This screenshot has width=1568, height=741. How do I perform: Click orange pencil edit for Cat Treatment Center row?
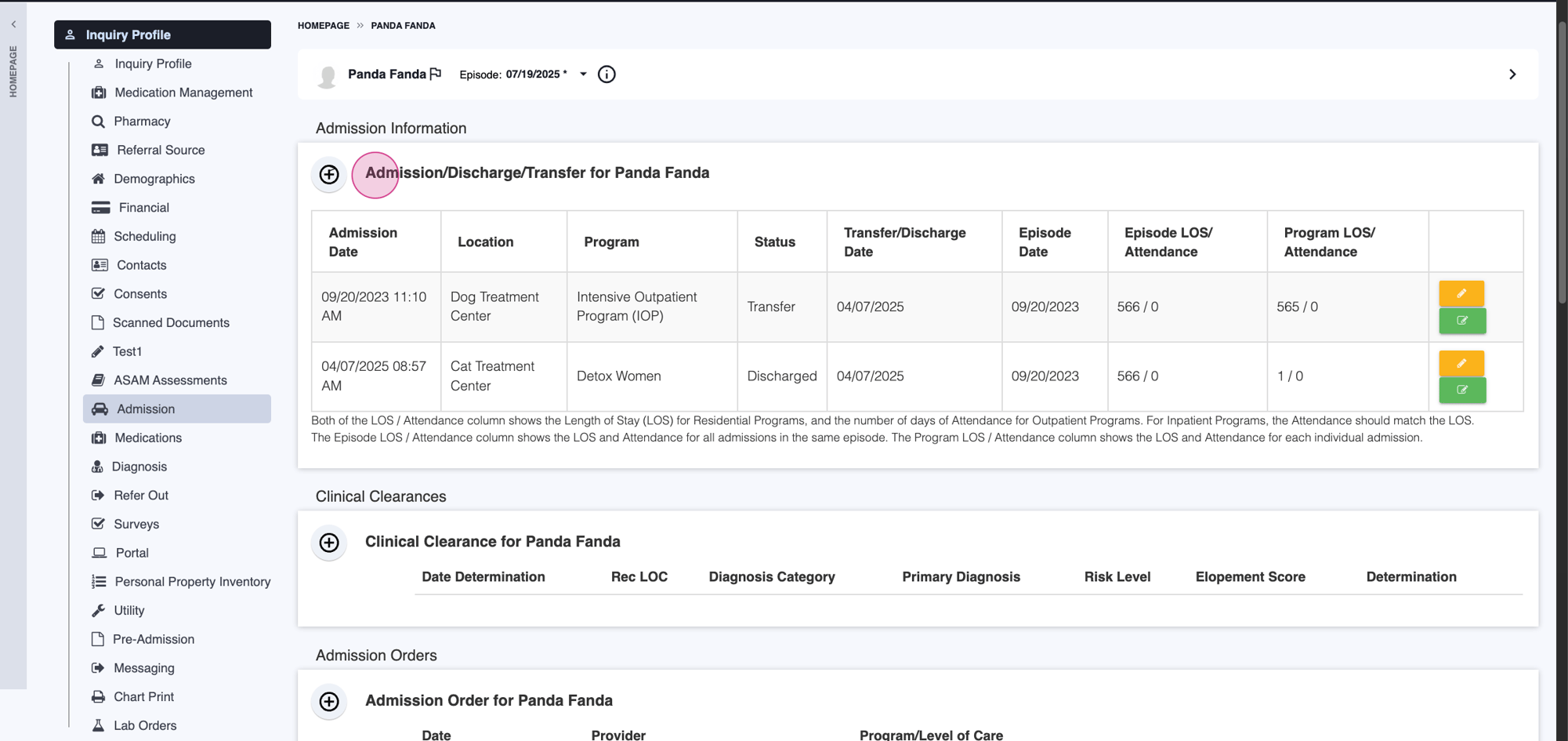1461,363
